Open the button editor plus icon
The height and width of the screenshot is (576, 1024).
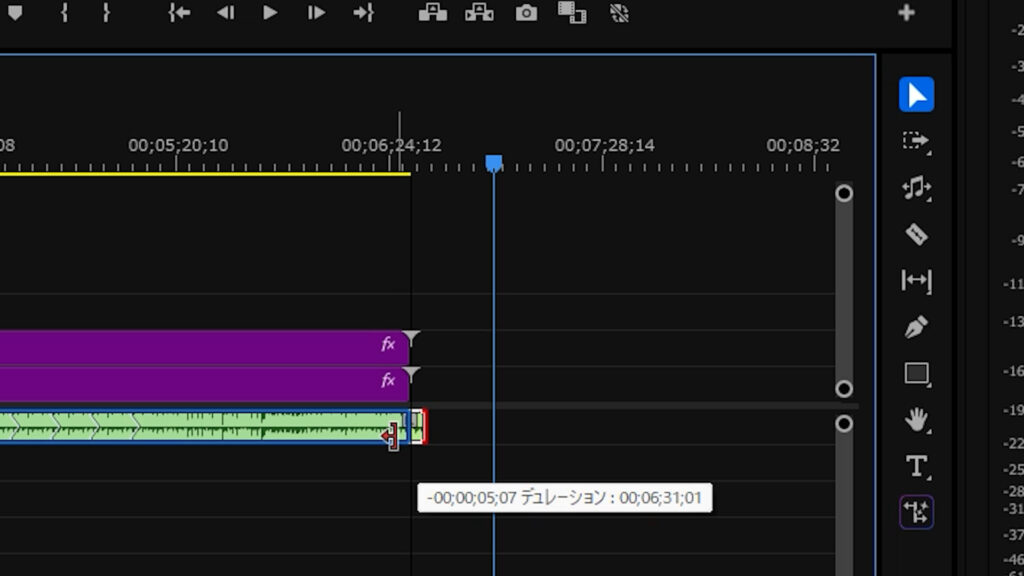pos(906,13)
